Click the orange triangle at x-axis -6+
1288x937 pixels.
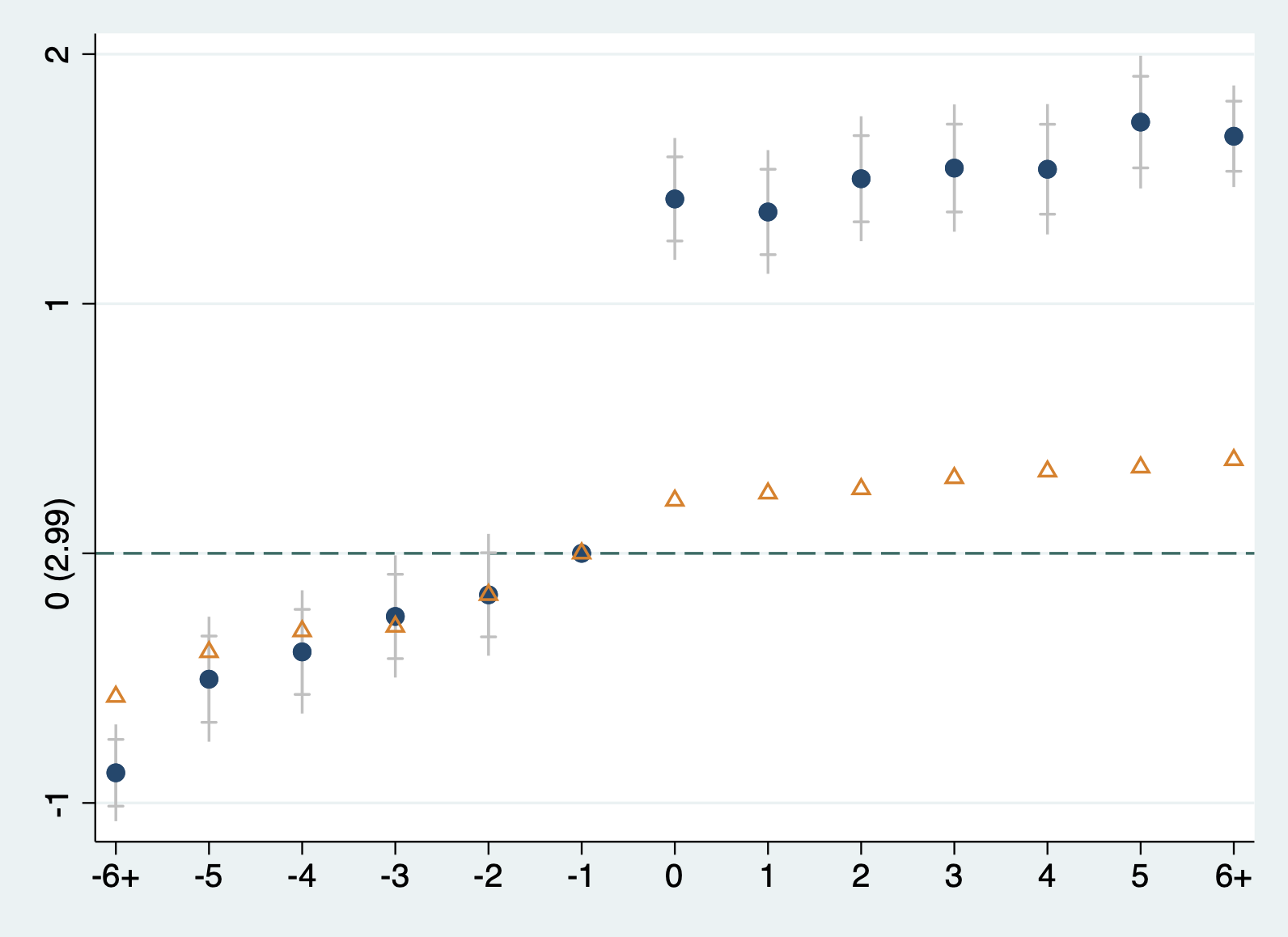tap(116, 695)
